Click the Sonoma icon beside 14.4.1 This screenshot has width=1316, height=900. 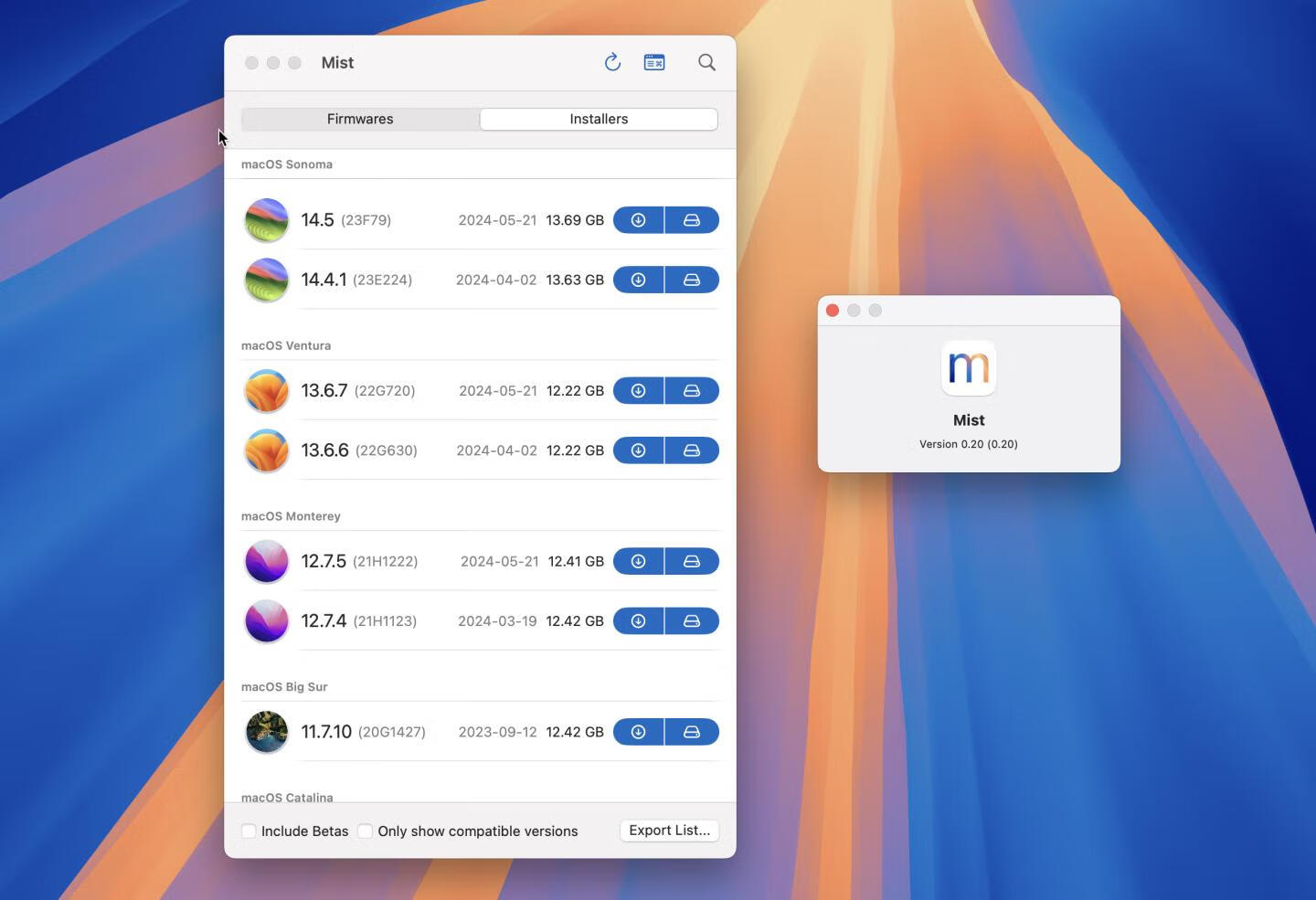267,280
